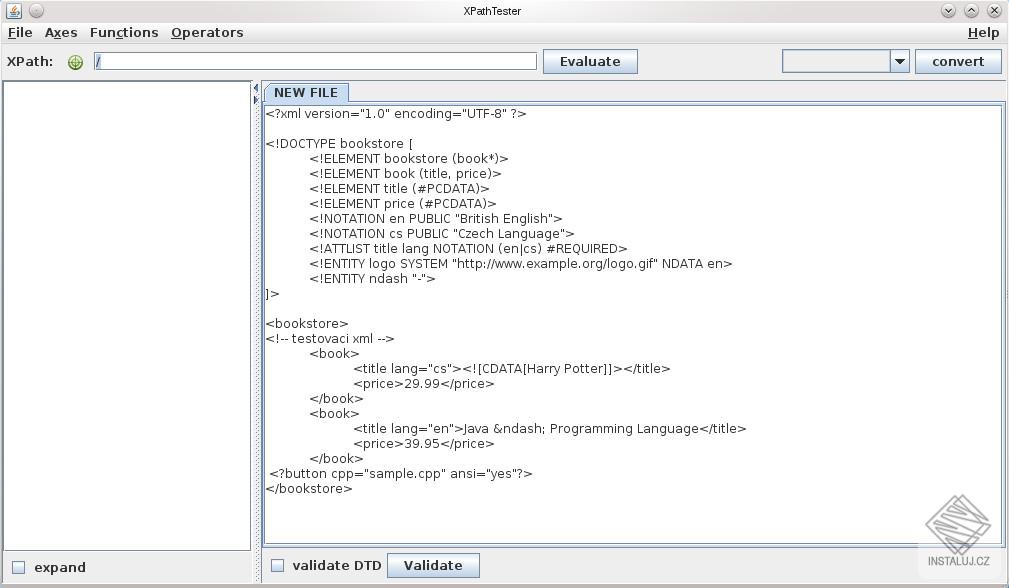This screenshot has height=588, width=1009.
Task: Open the Help menu
Action: click(x=983, y=33)
